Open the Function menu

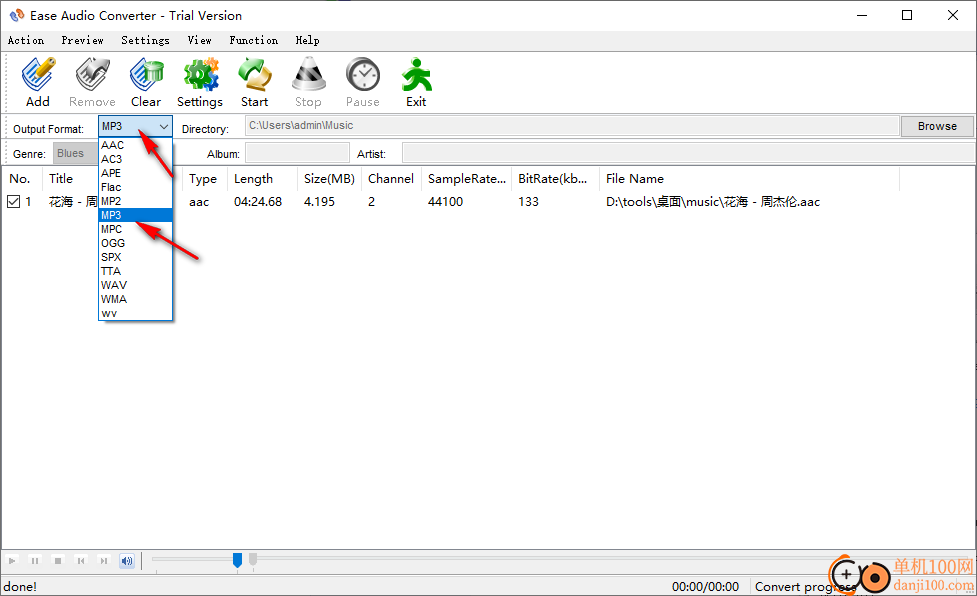(x=254, y=40)
